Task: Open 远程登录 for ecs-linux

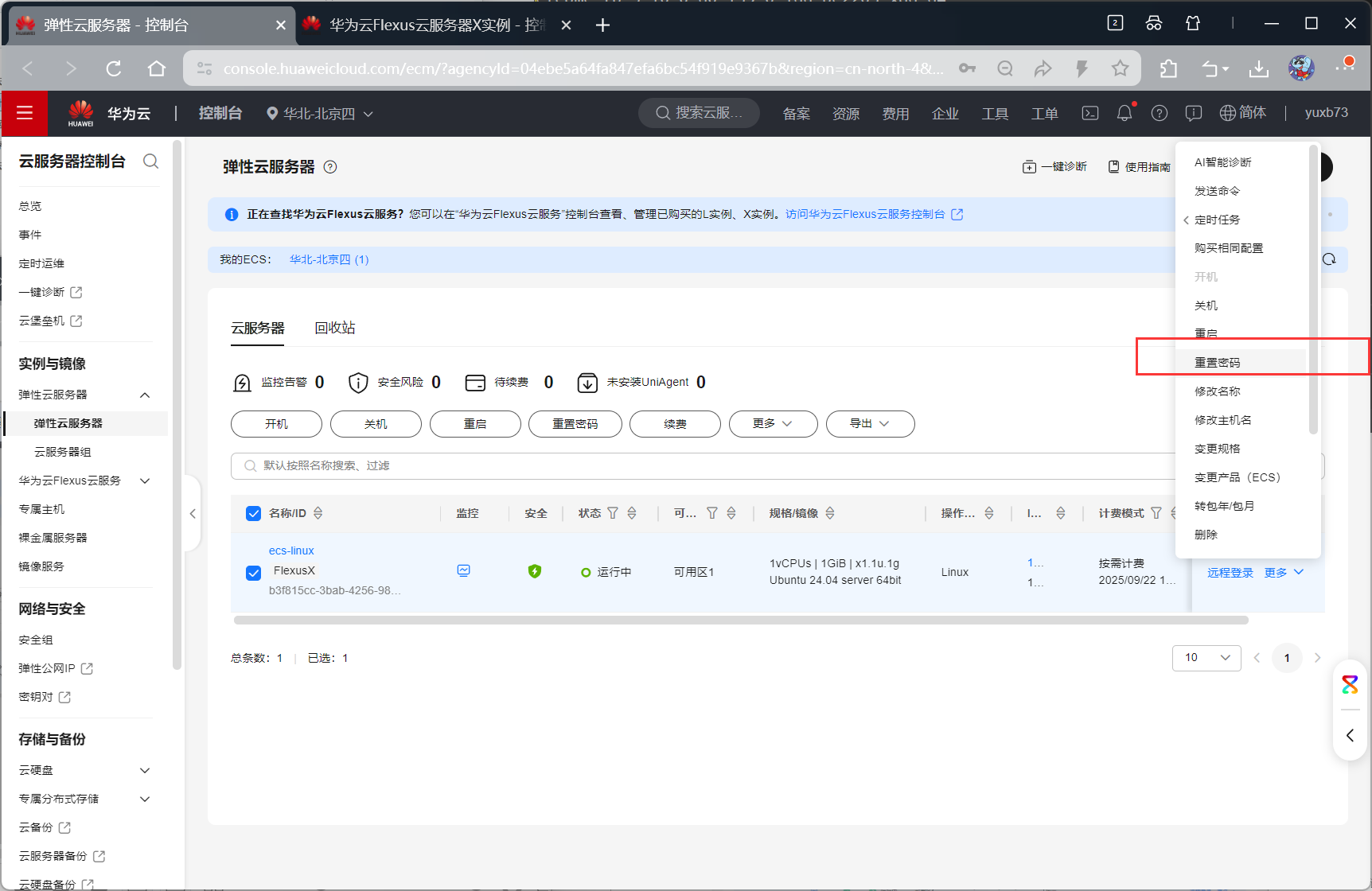Action: [x=1230, y=573]
